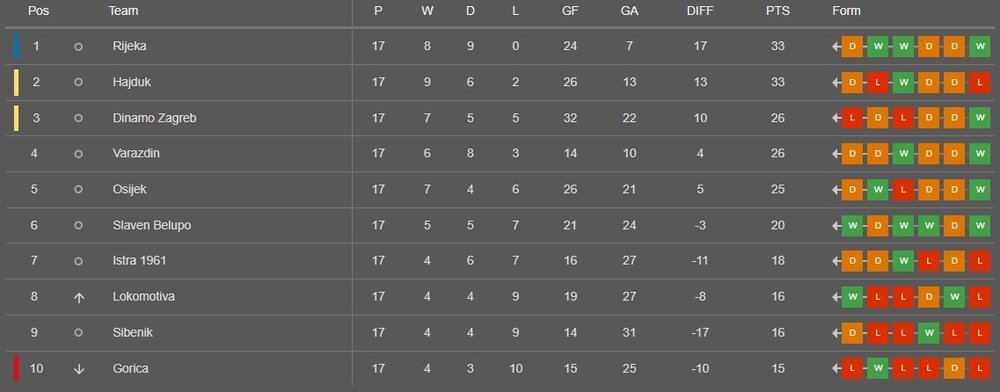Click the down arrow beside Gorica
Screen dimensions: 1000x392
pos(78,369)
